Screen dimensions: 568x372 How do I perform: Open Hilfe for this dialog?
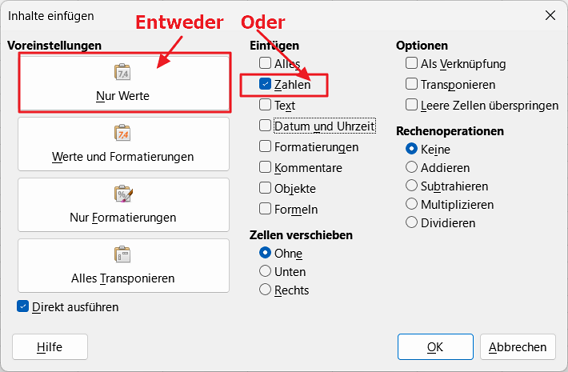[x=50, y=347]
